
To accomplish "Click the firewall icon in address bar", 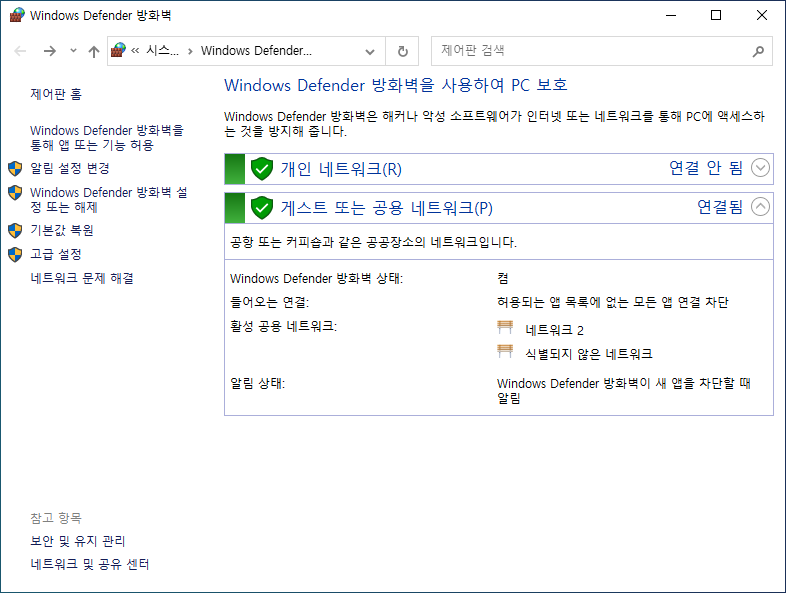I will pos(118,50).
